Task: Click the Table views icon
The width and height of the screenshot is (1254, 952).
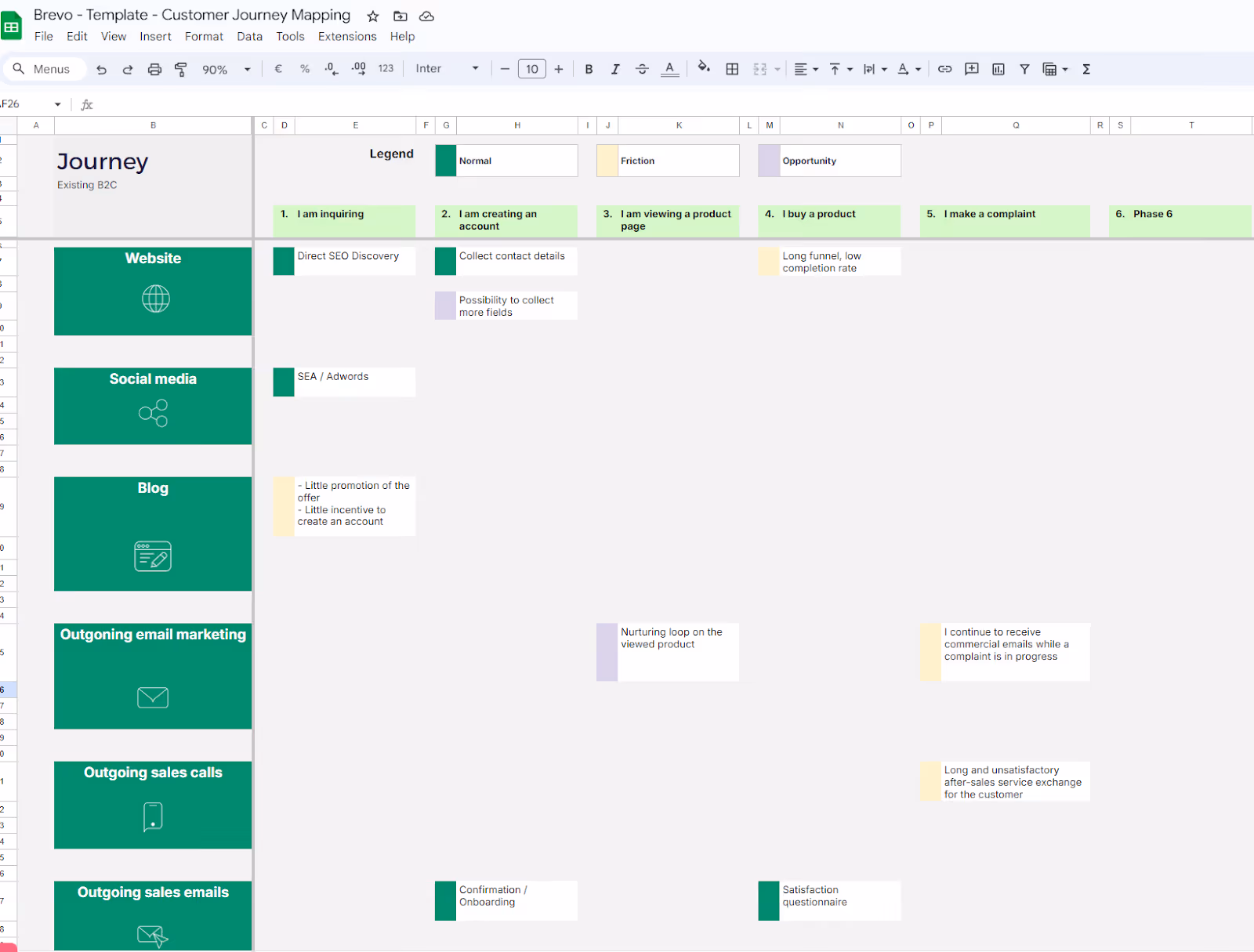Action: click(1049, 69)
